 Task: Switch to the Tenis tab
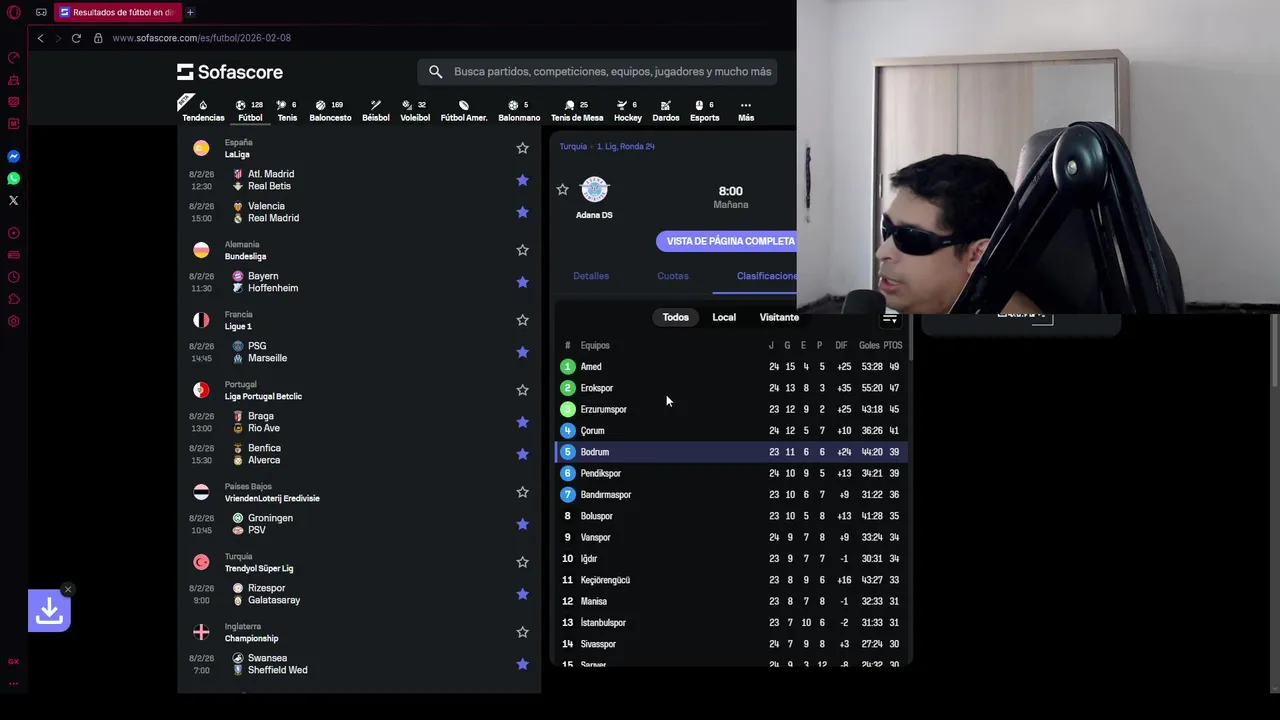tap(287, 110)
